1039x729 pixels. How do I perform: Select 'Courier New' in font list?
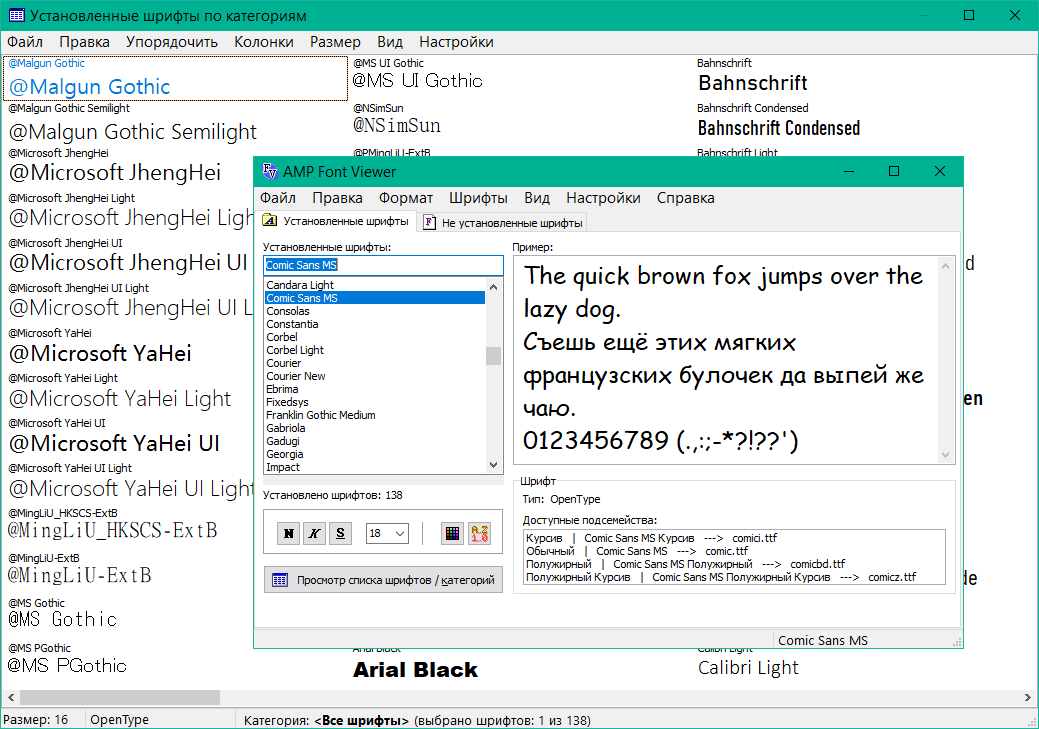pos(374,376)
